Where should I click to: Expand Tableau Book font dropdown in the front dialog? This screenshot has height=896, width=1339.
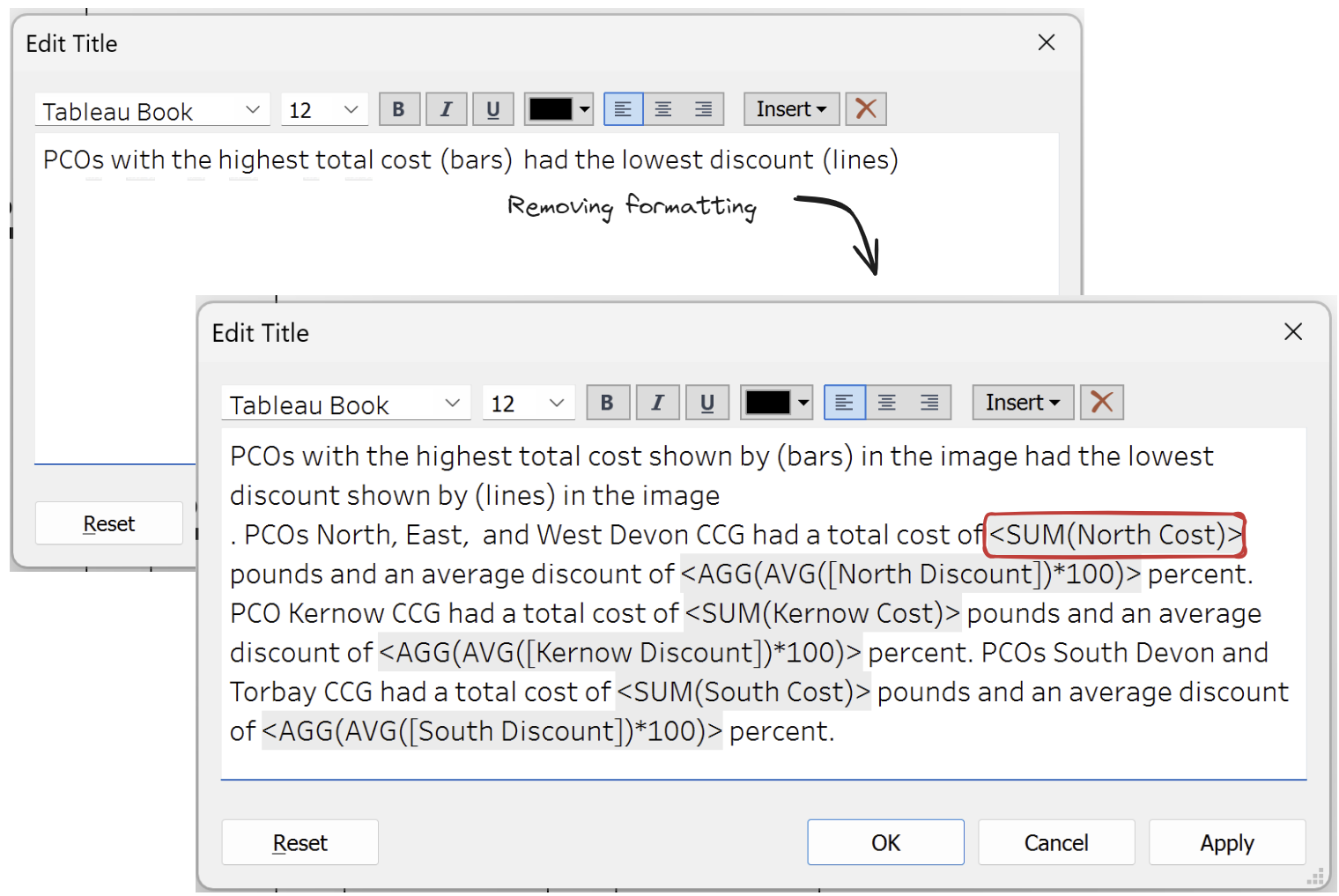pyautogui.click(x=452, y=404)
